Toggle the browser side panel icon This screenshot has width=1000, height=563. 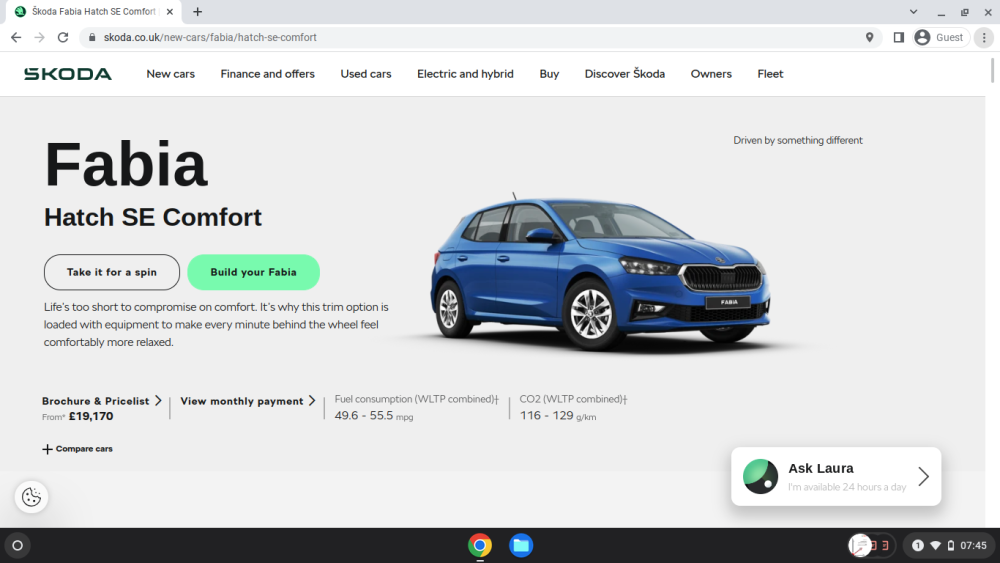point(899,38)
